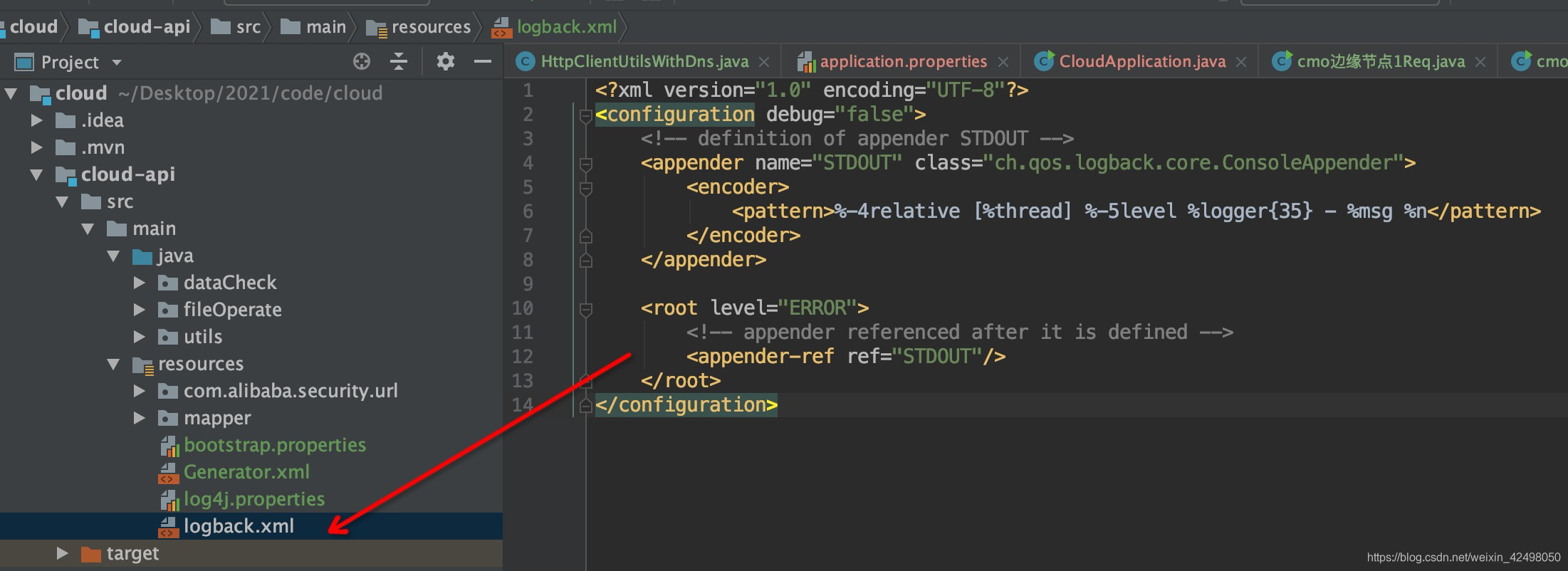Viewport: 1568px width, 571px height.
Task: Expand the .mvn folder
Action: pos(36,147)
